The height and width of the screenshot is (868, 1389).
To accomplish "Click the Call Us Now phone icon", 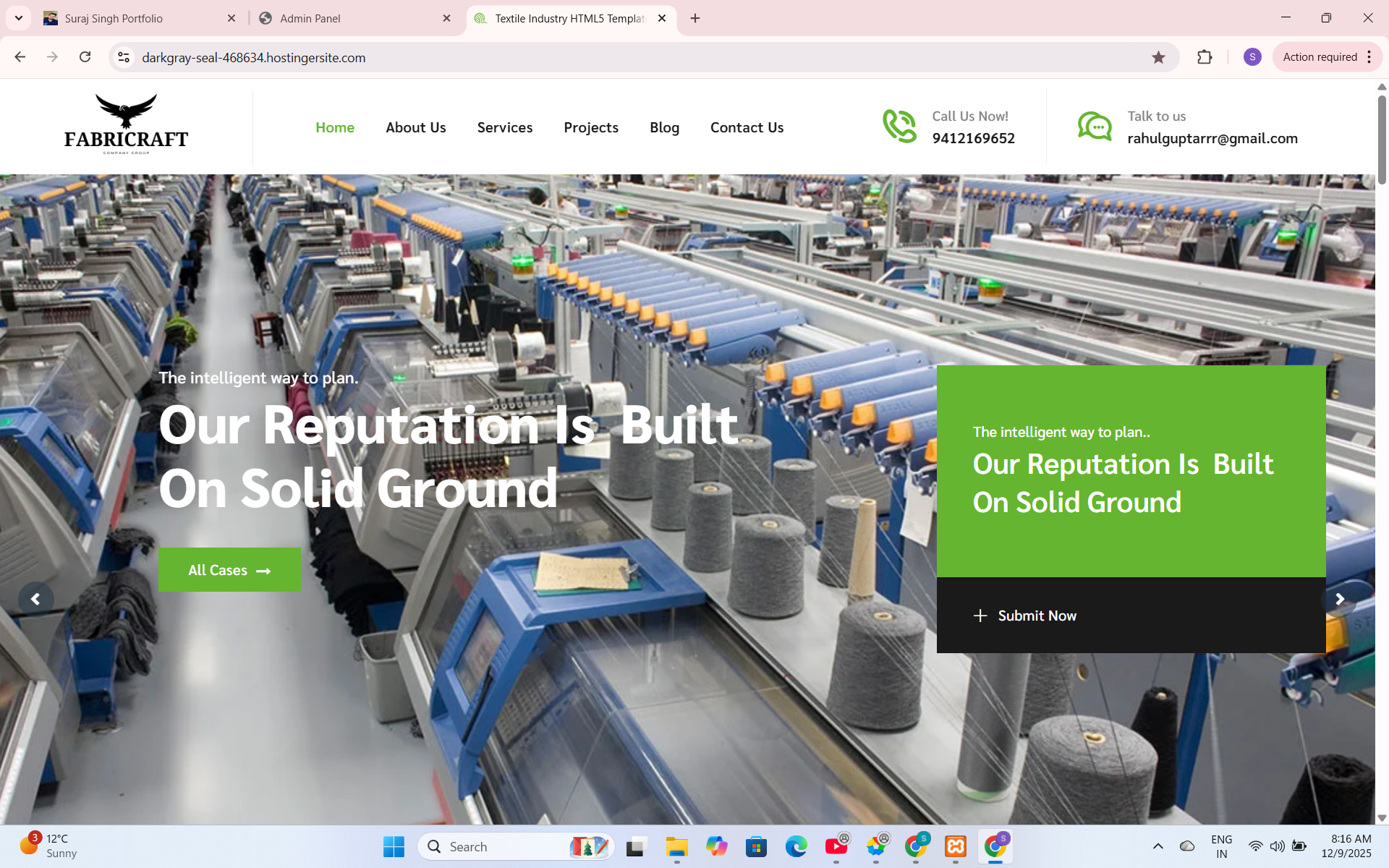I will point(899,126).
